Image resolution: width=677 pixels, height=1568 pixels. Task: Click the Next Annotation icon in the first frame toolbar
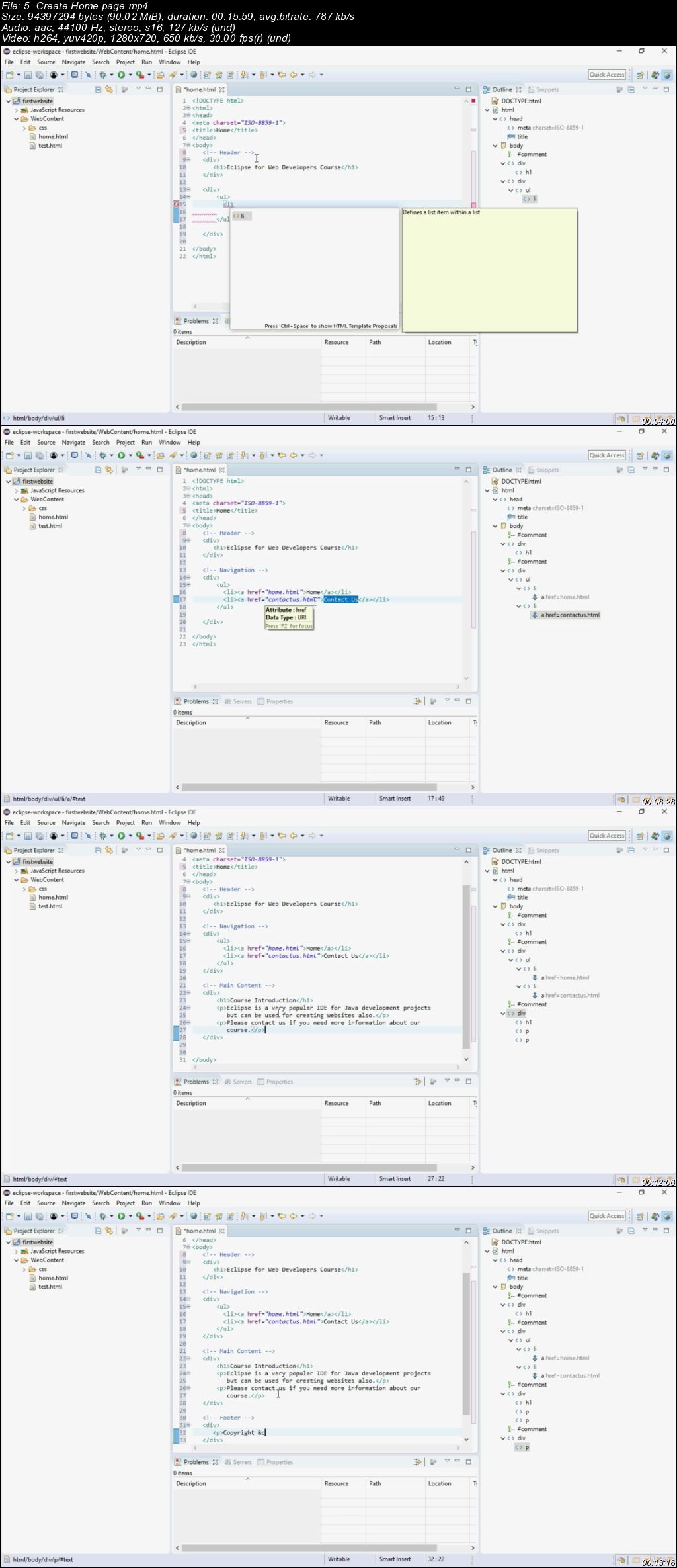point(244,75)
